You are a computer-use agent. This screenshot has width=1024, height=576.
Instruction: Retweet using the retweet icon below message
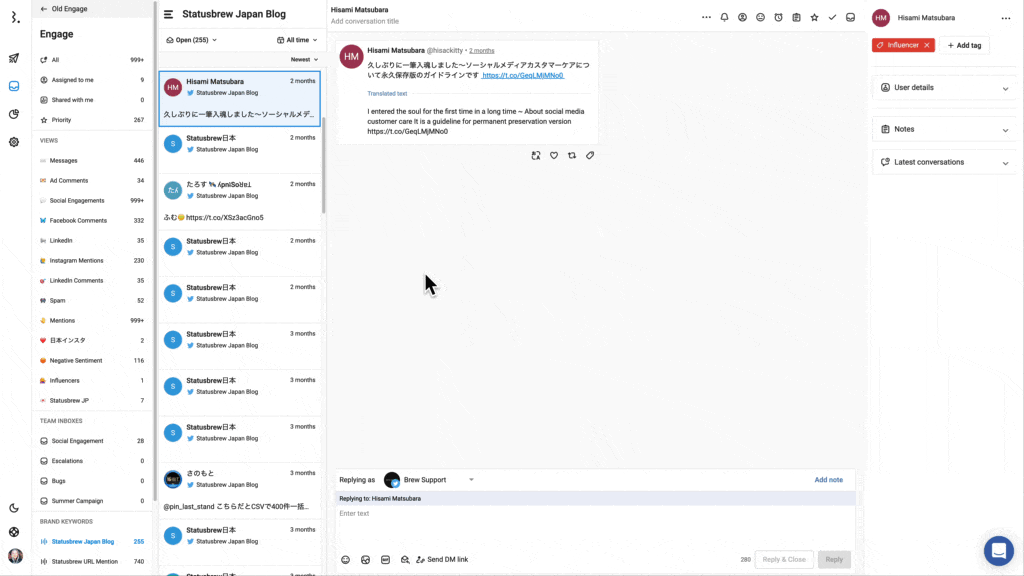pos(572,156)
